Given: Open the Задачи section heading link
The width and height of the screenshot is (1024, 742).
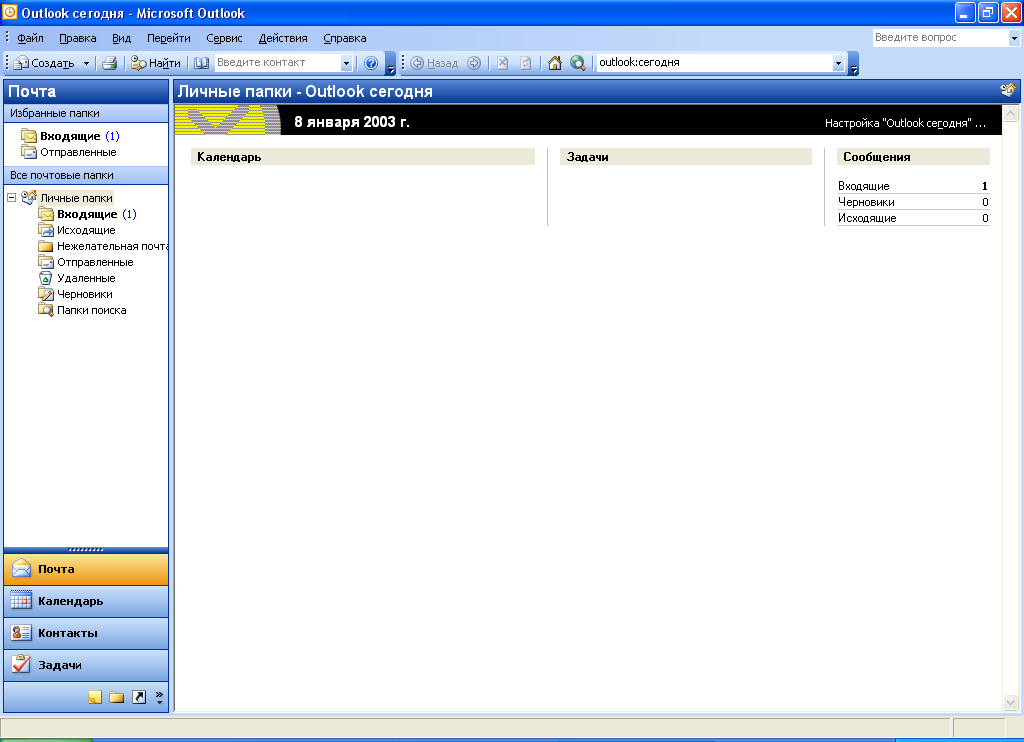Looking at the screenshot, I should [x=587, y=157].
